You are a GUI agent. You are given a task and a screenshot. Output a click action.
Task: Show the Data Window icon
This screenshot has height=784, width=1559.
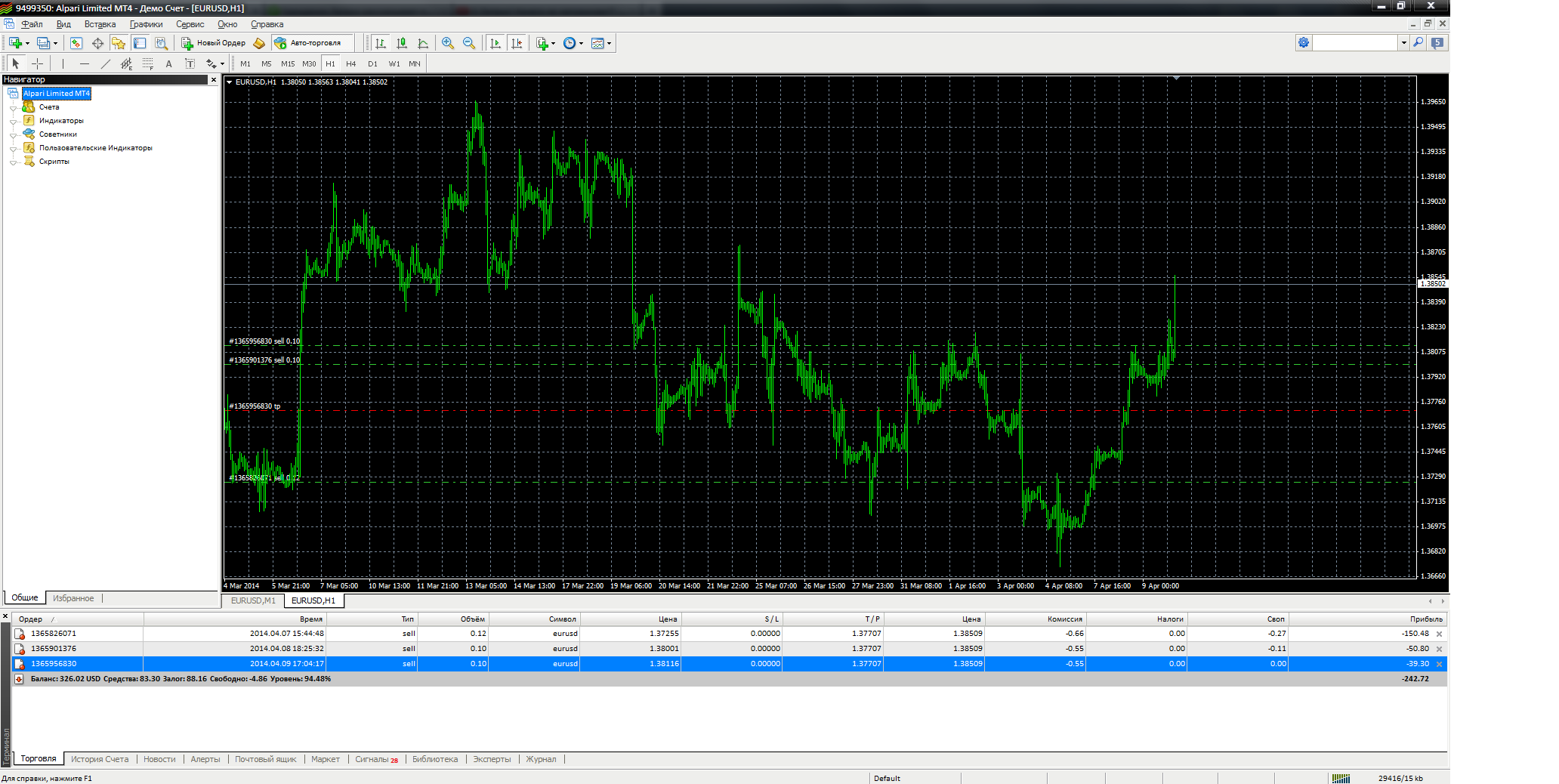97,43
